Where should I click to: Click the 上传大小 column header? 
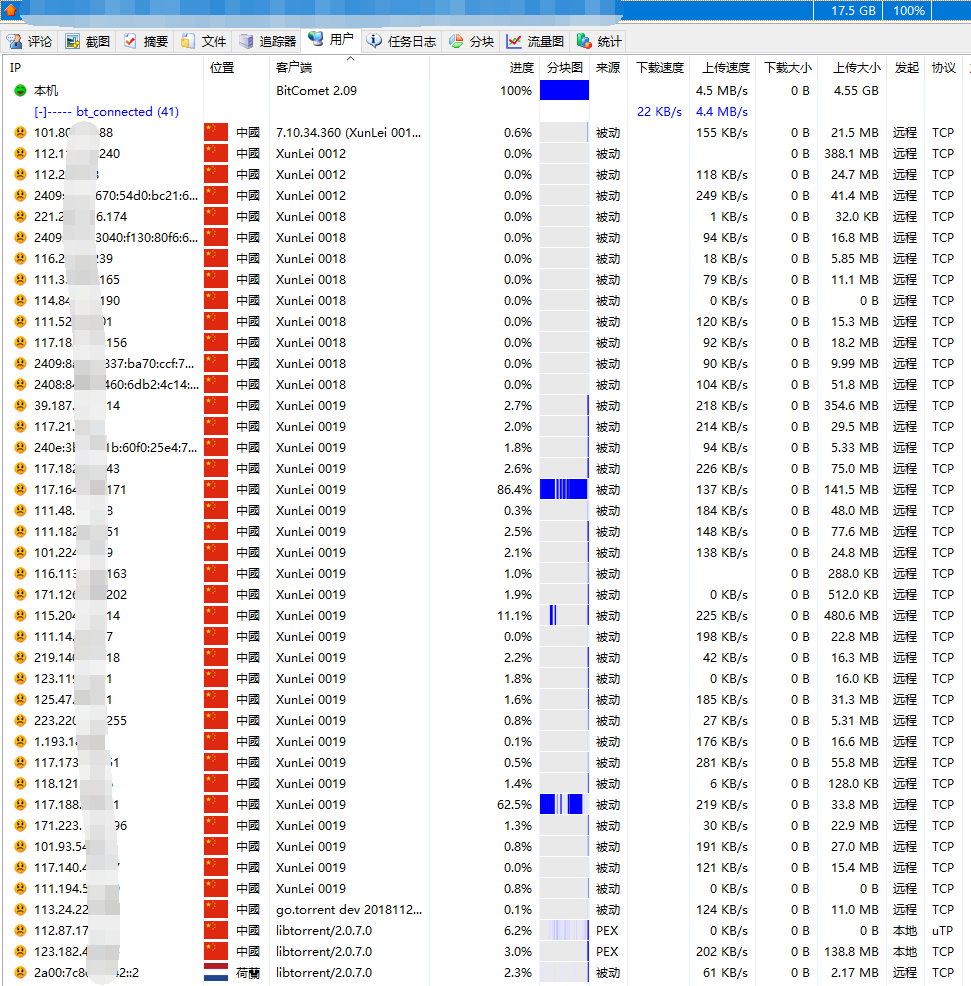[x=856, y=68]
